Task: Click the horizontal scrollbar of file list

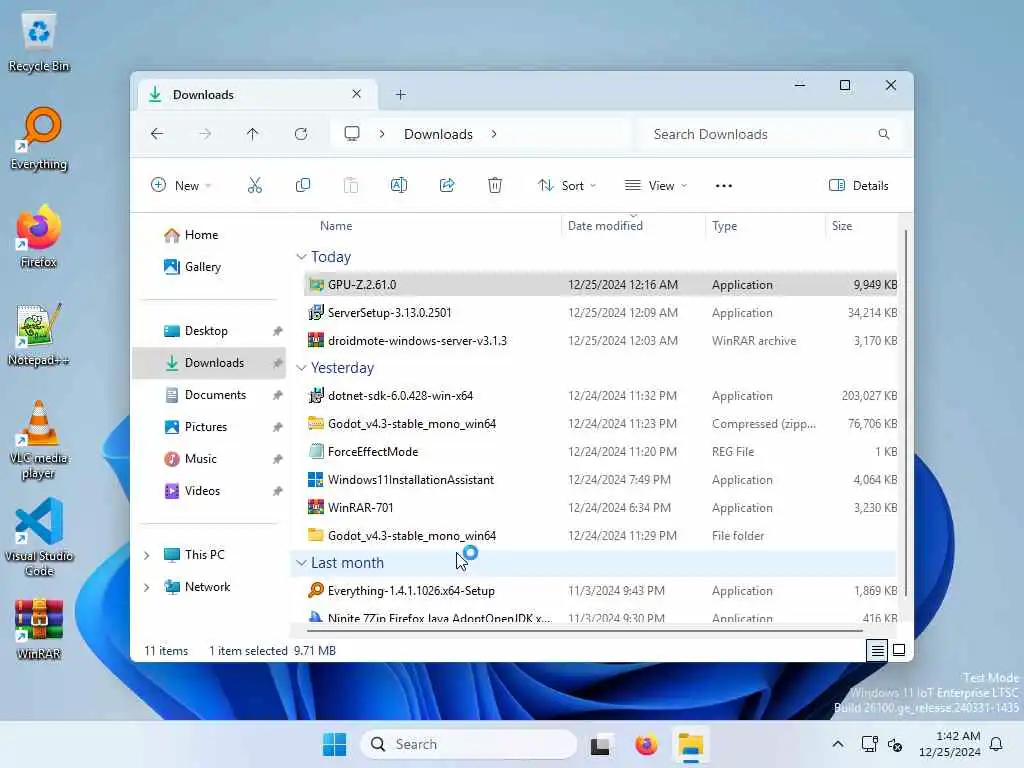Action: [x=584, y=631]
